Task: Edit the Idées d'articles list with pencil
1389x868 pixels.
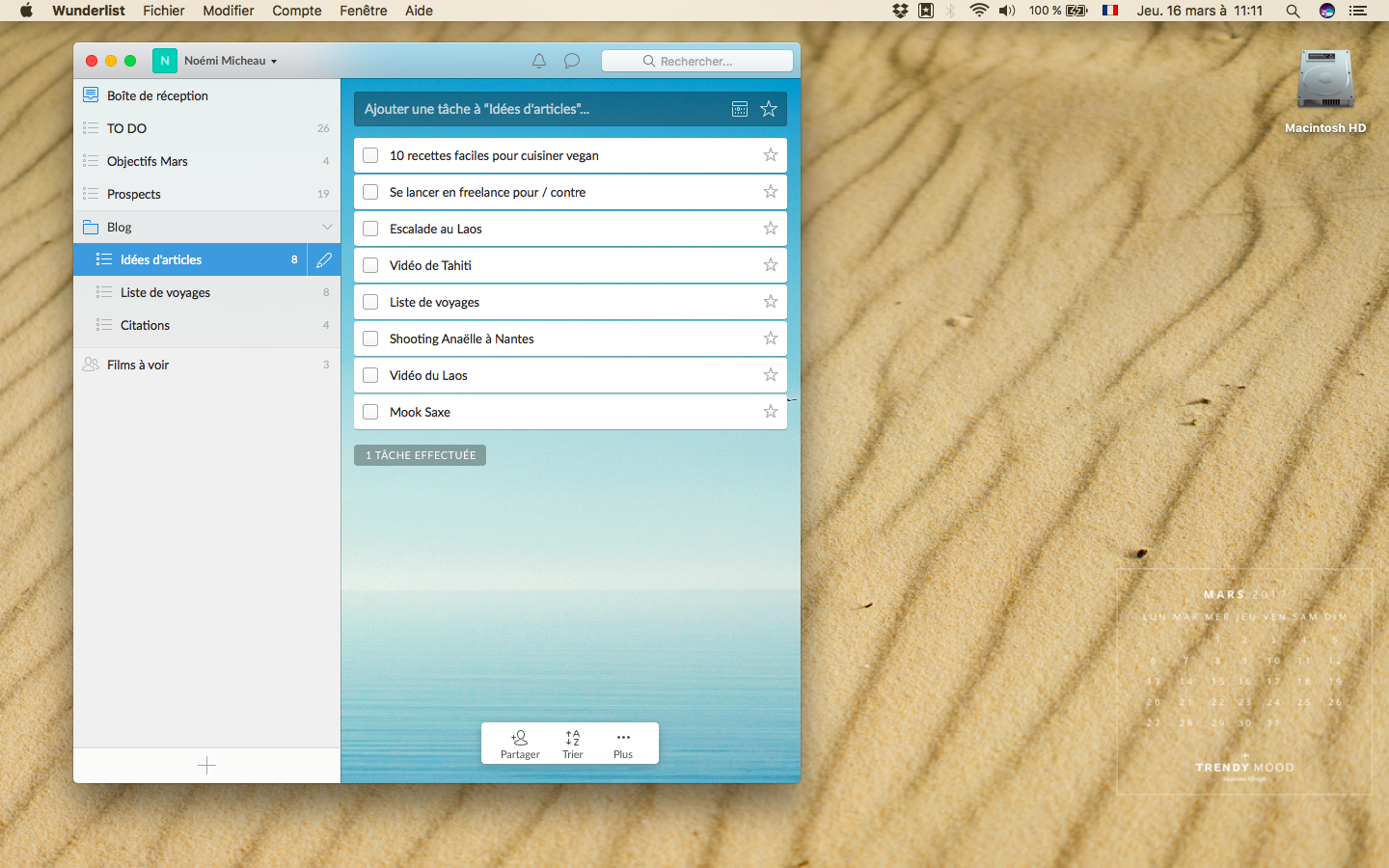Action: [324, 259]
